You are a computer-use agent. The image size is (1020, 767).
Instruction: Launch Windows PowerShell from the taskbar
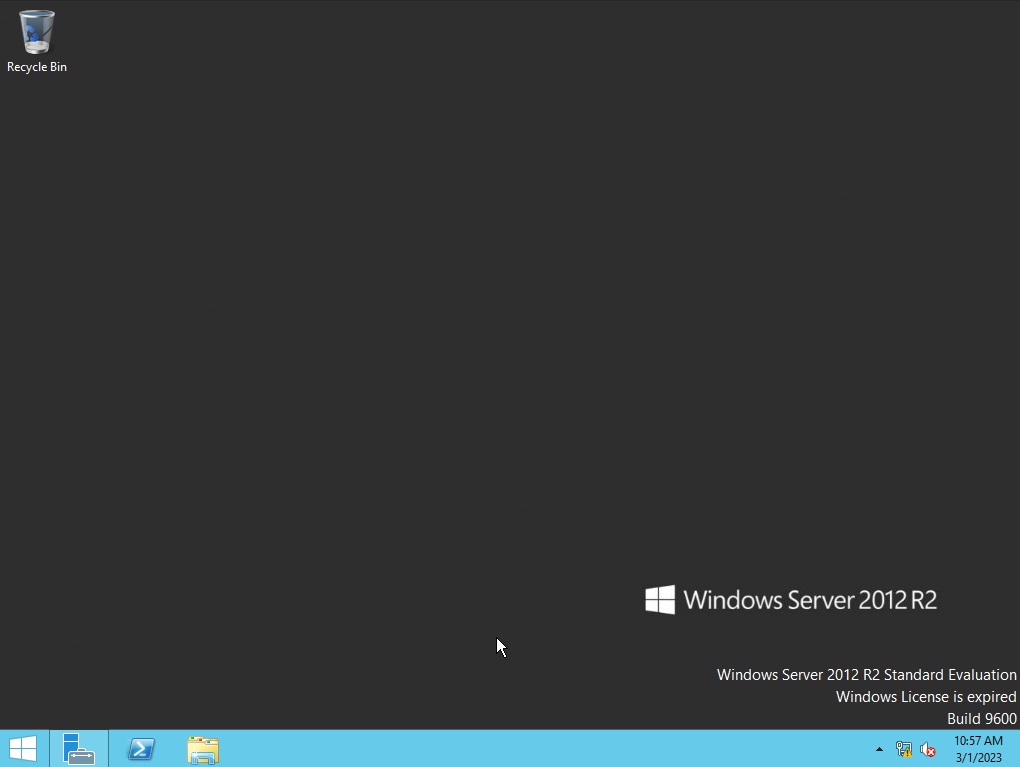coord(141,748)
